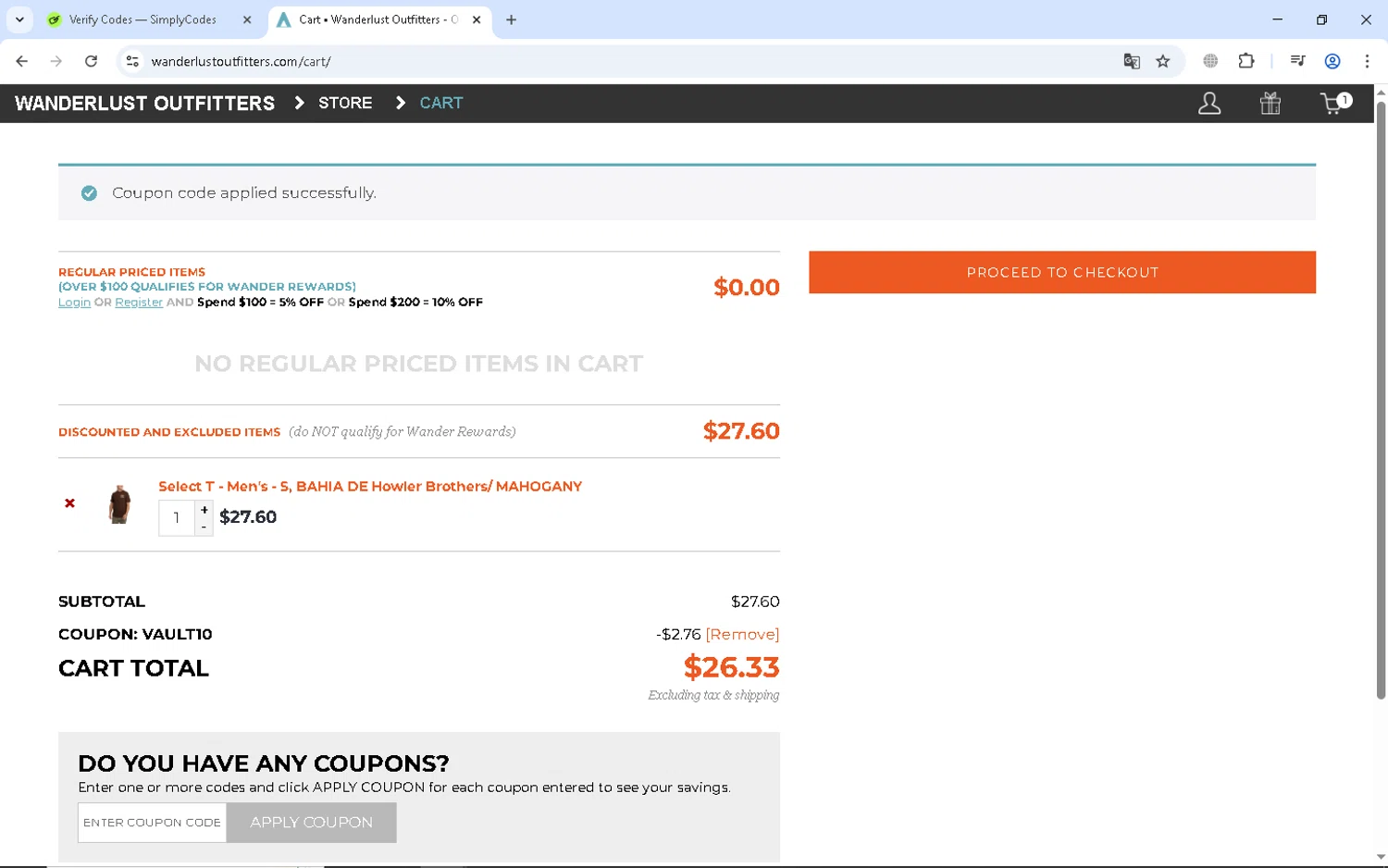Restore down the browser window
Viewport: 1388px width, 868px height.
tap(1322, 19)
